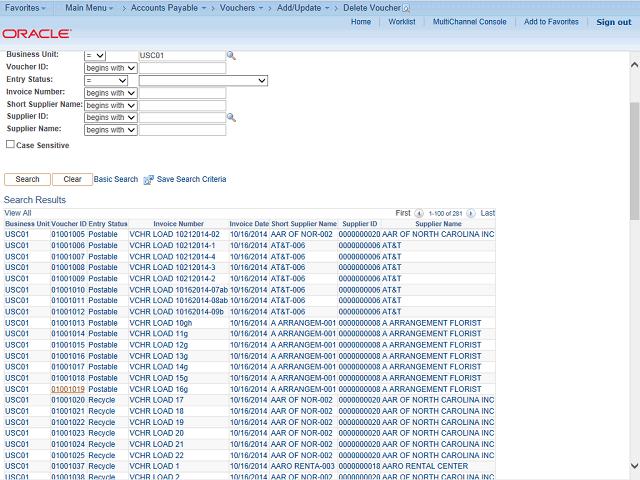640x480 pixels.
Task: Open voucher 01001019
Action: click(x=68, y=389)
